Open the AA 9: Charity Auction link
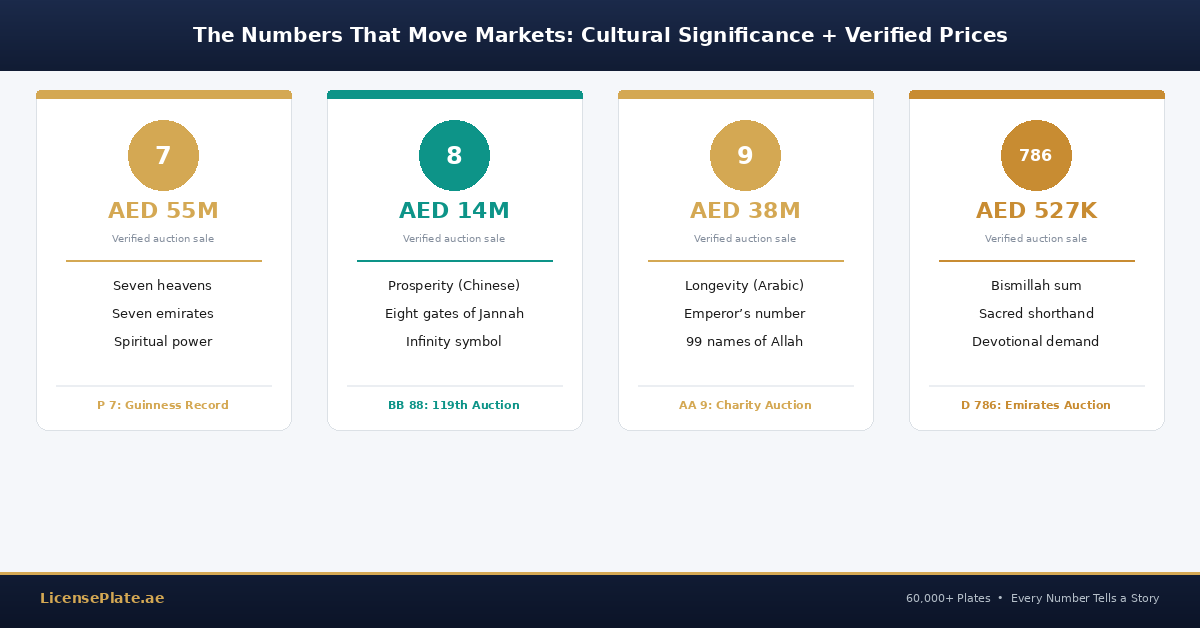 tap(745, 405)
